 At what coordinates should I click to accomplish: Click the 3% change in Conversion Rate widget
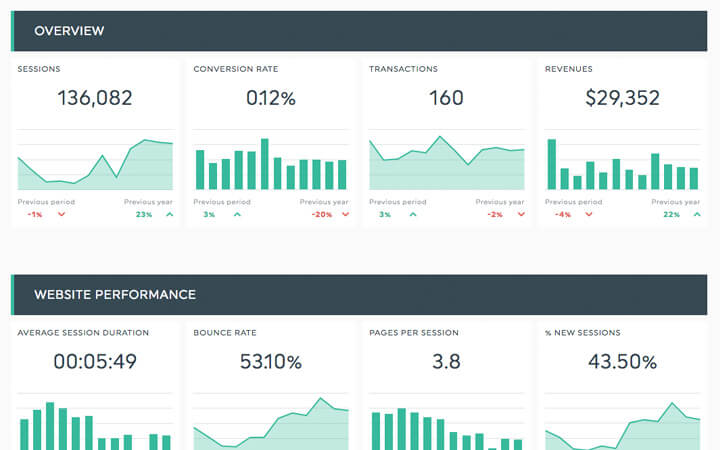click(x=209, y=214)
